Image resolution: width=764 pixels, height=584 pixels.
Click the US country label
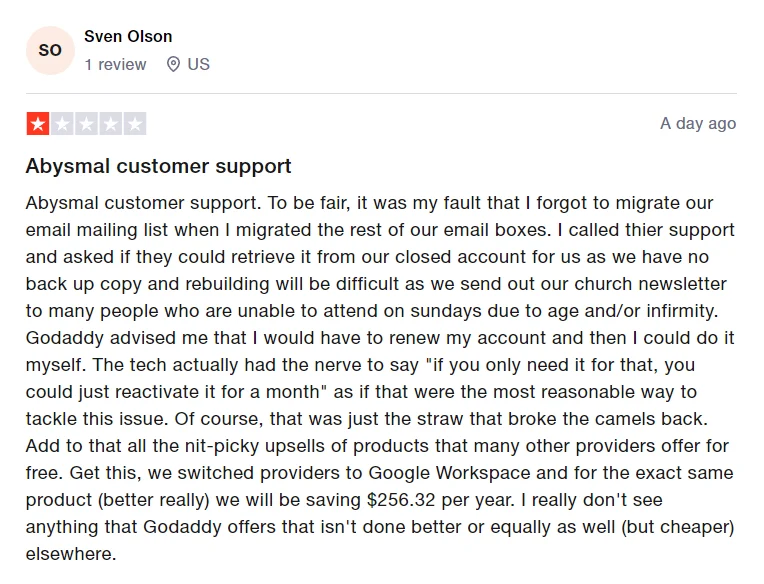click(198, 64)
